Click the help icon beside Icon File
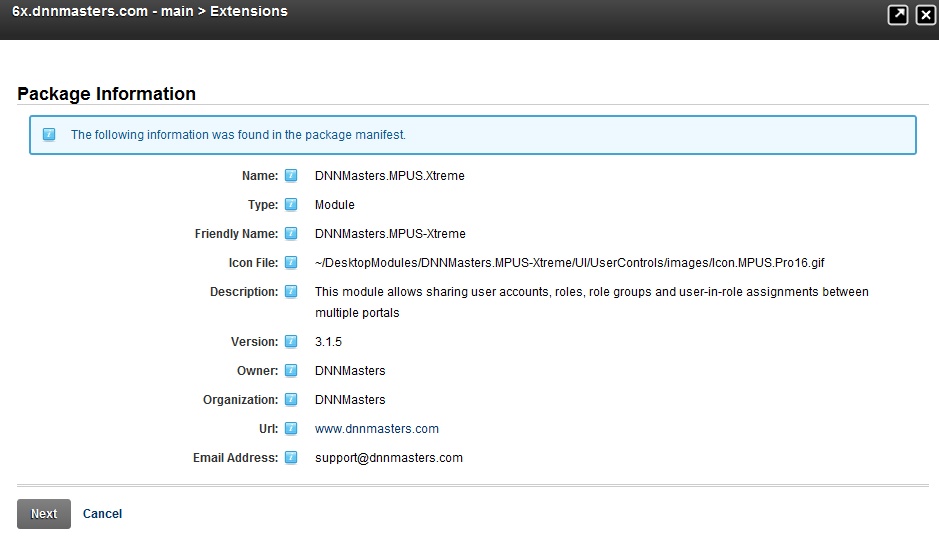Viewport: 939px width, 539px height. pos(291,262)
